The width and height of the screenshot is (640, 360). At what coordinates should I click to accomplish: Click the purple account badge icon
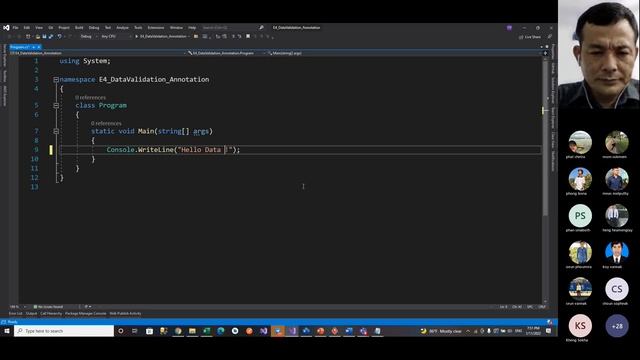tap(509, 28)
